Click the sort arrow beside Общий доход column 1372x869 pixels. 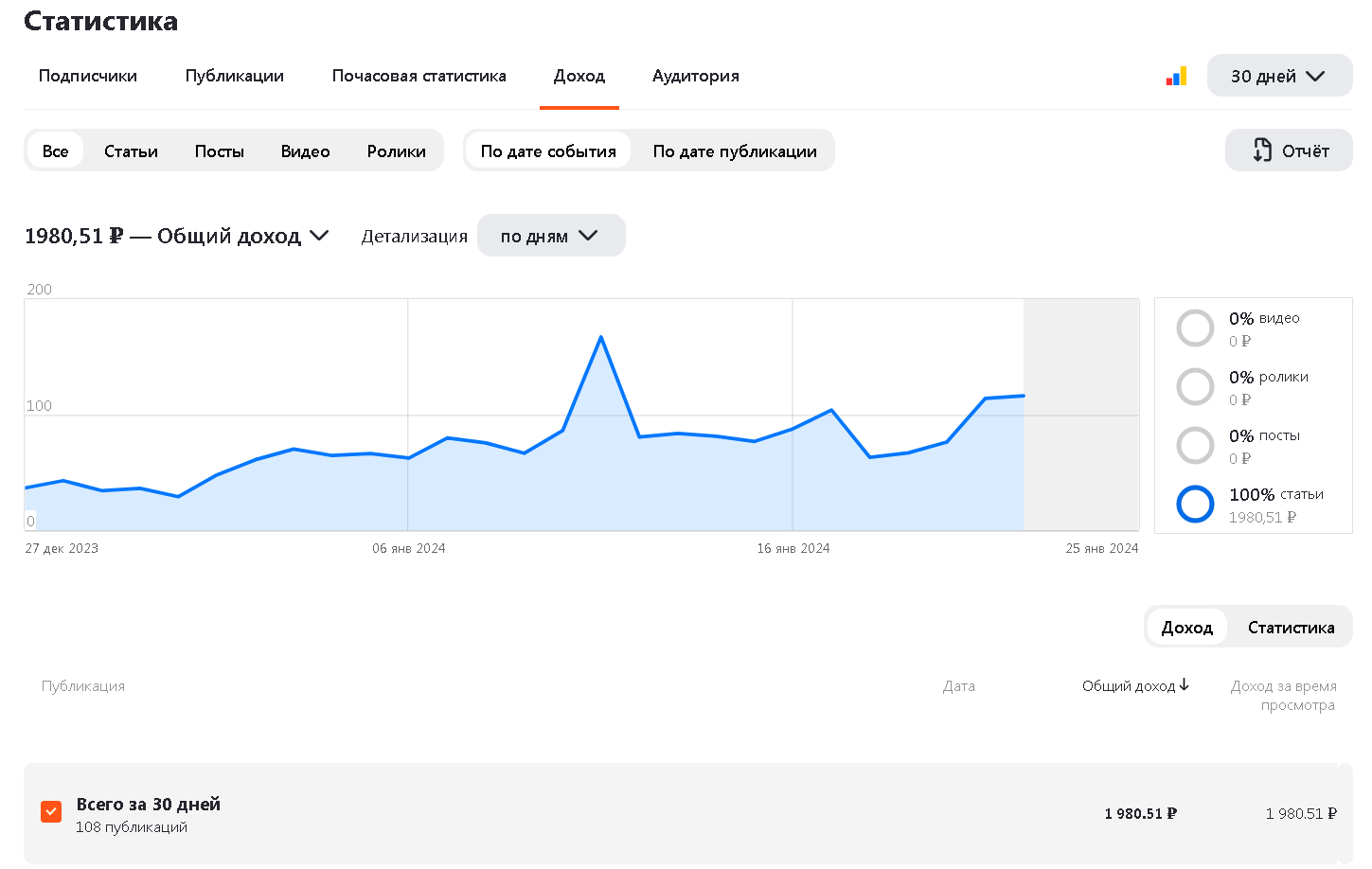[x=1185, y=685]
